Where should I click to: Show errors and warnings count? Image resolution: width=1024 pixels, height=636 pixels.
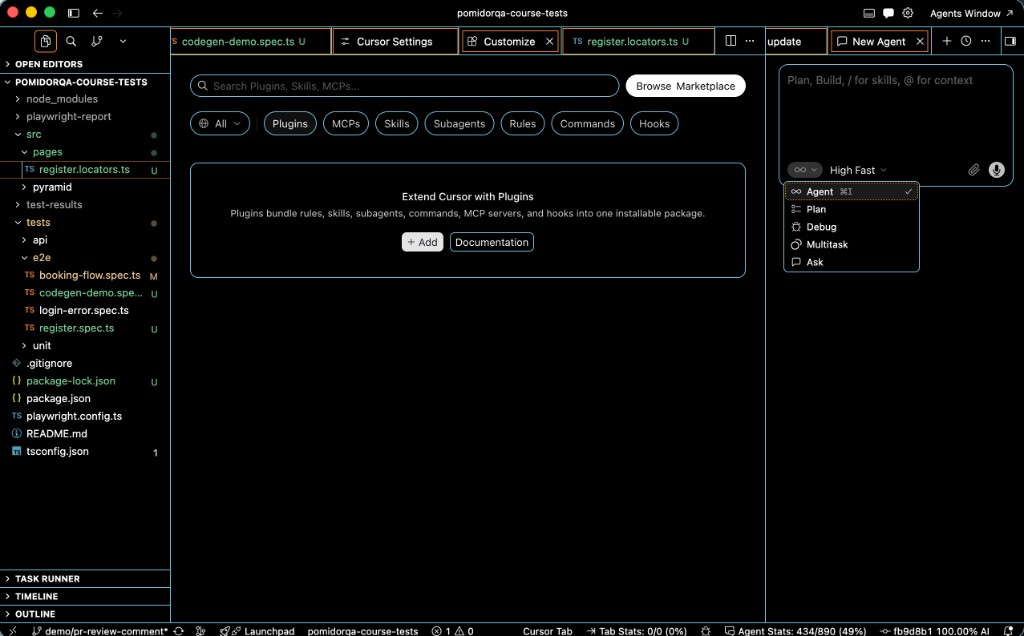[453, 631]
